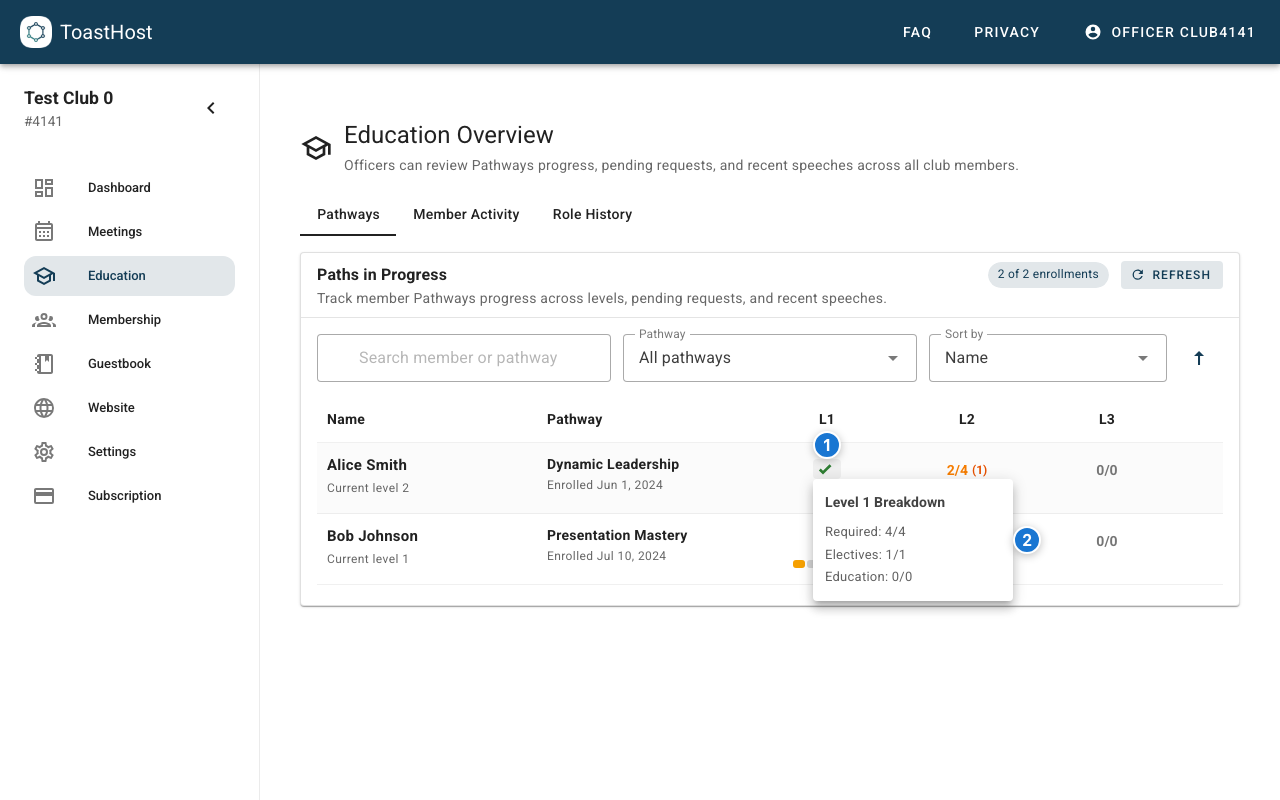Open the Guestbook sidebar item
This screenshot has width=1280, height=800.
[119, 364]
